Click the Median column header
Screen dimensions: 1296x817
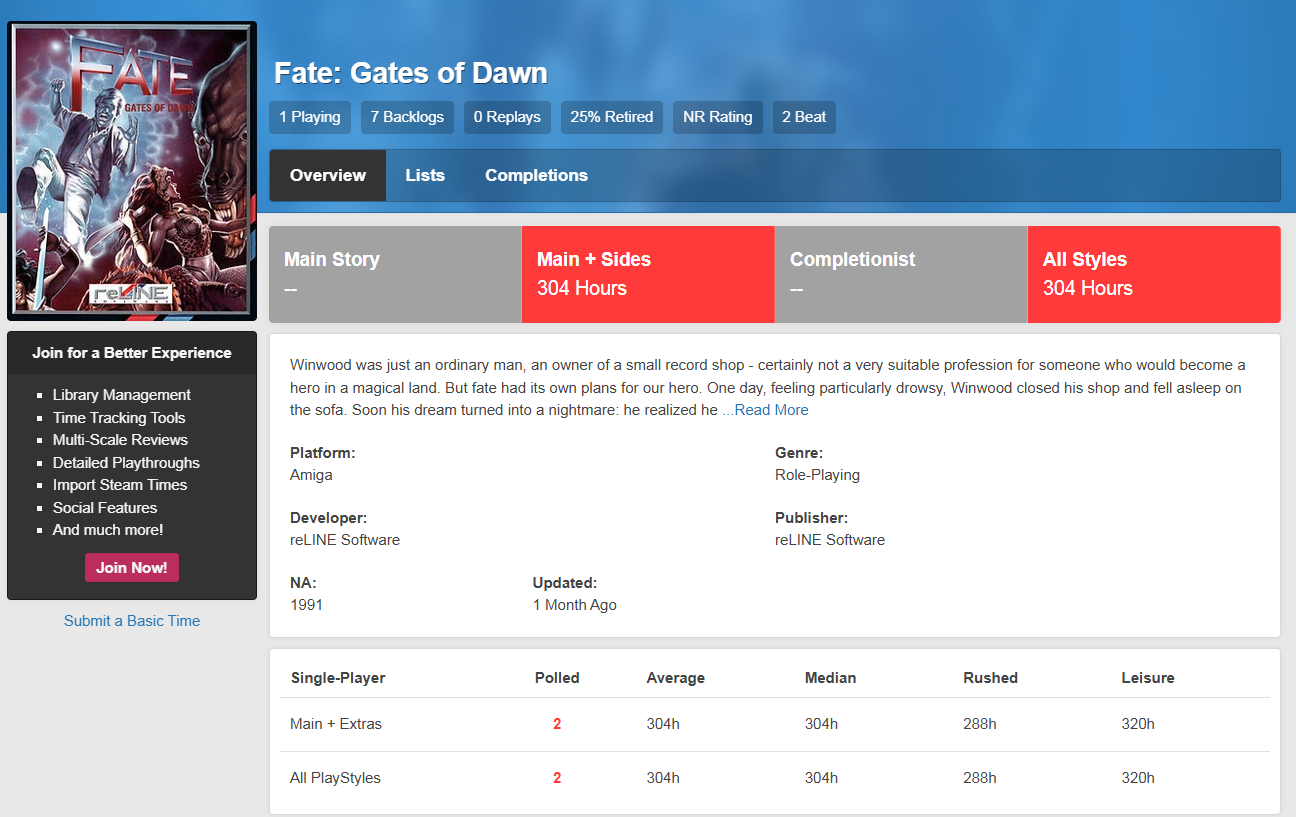pos(830,678)
